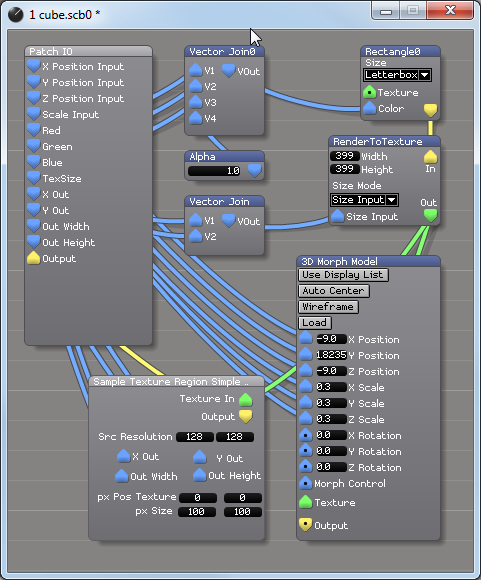Toggle the Use Display List option
The width and height of the screenshot is (481, 580).
343,275
